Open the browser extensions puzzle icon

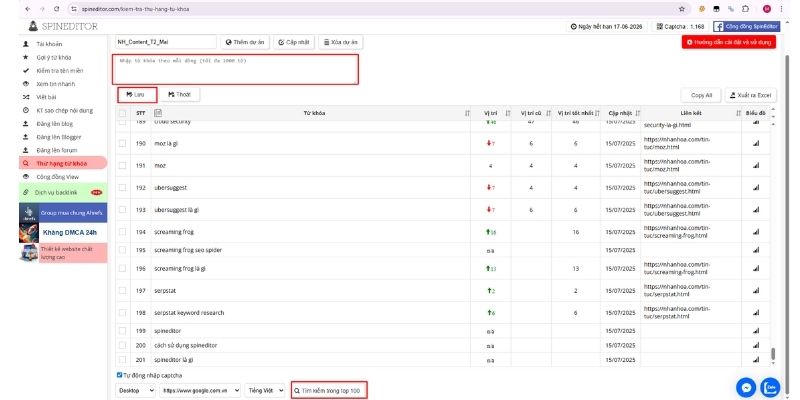tap(745, 9)
